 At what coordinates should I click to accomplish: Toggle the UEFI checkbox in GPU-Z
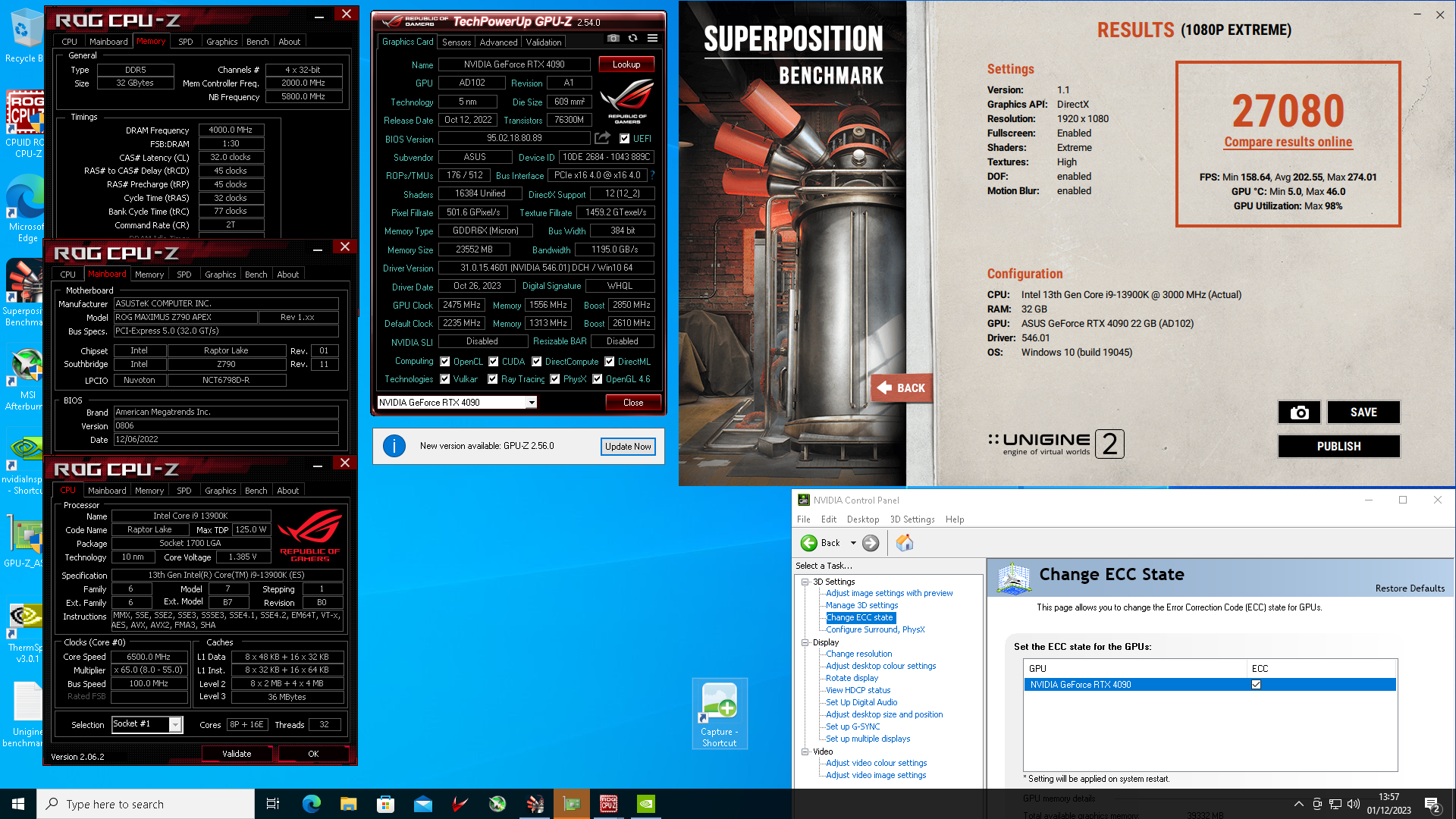tap(624, 139)
